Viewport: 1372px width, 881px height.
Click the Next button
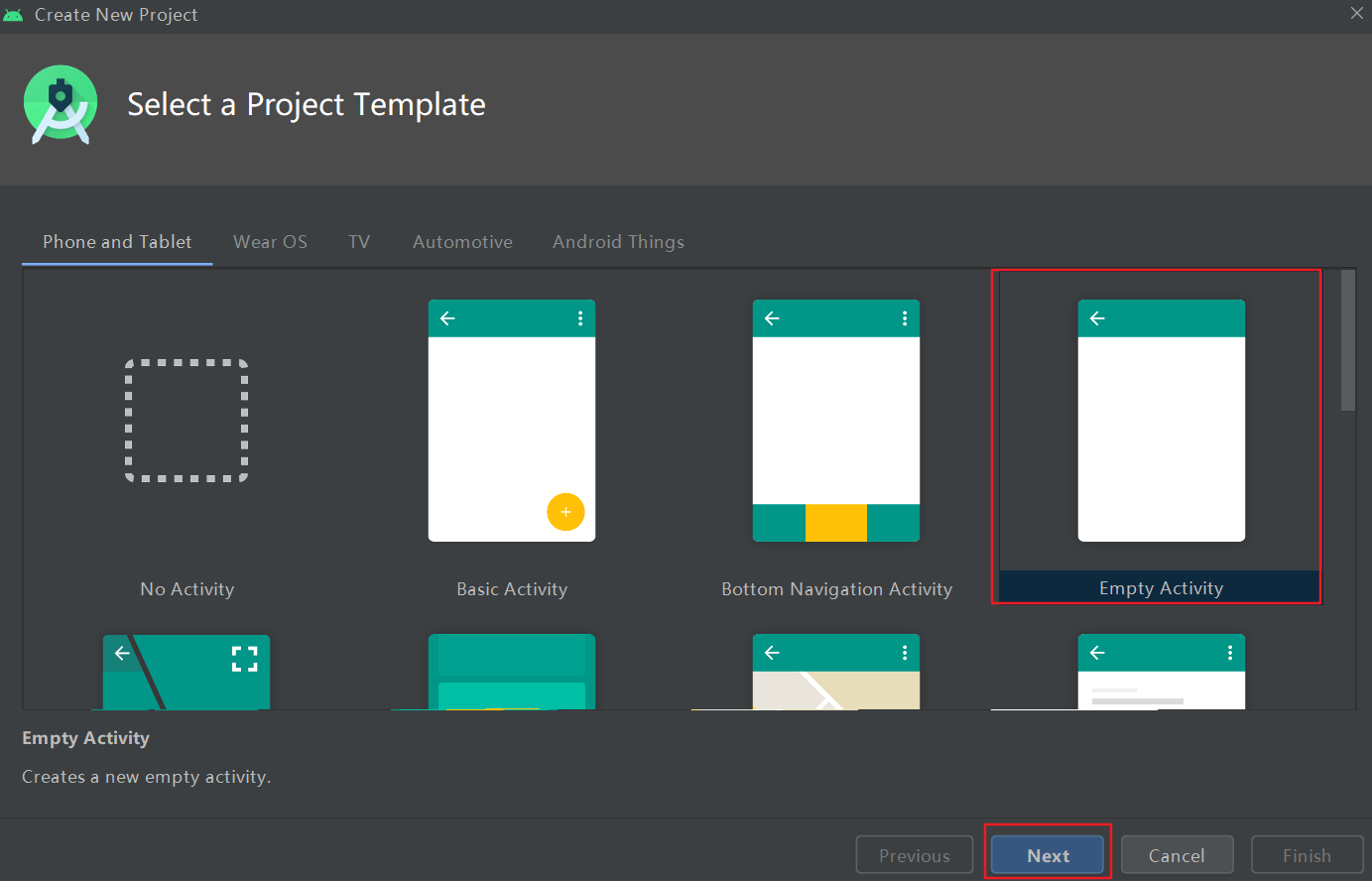[x=1048, y=855]
